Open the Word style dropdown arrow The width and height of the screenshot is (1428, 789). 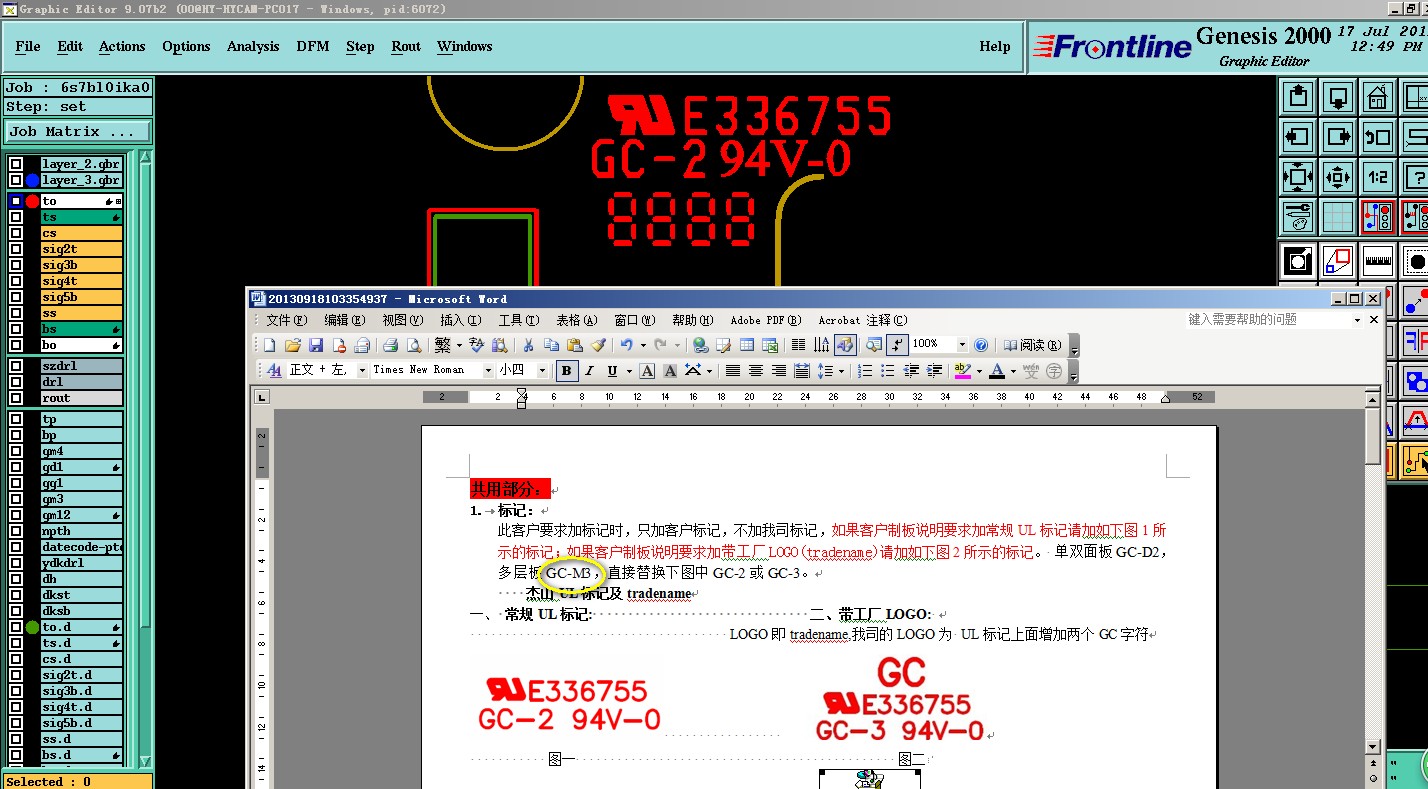[x=362, y=370]
